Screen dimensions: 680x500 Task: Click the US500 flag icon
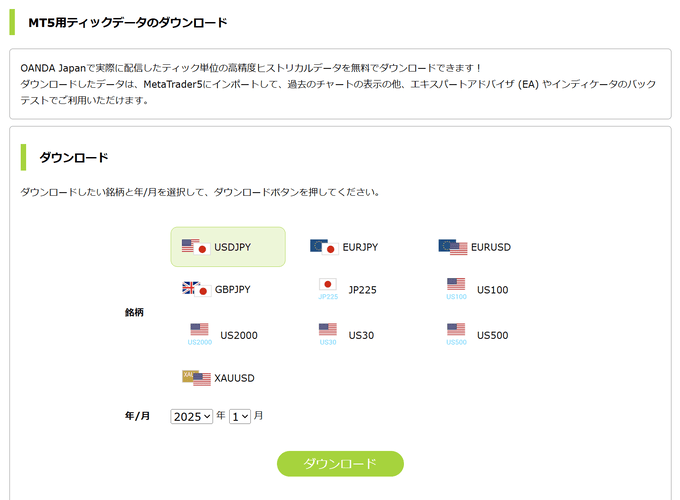click(456, 330)
